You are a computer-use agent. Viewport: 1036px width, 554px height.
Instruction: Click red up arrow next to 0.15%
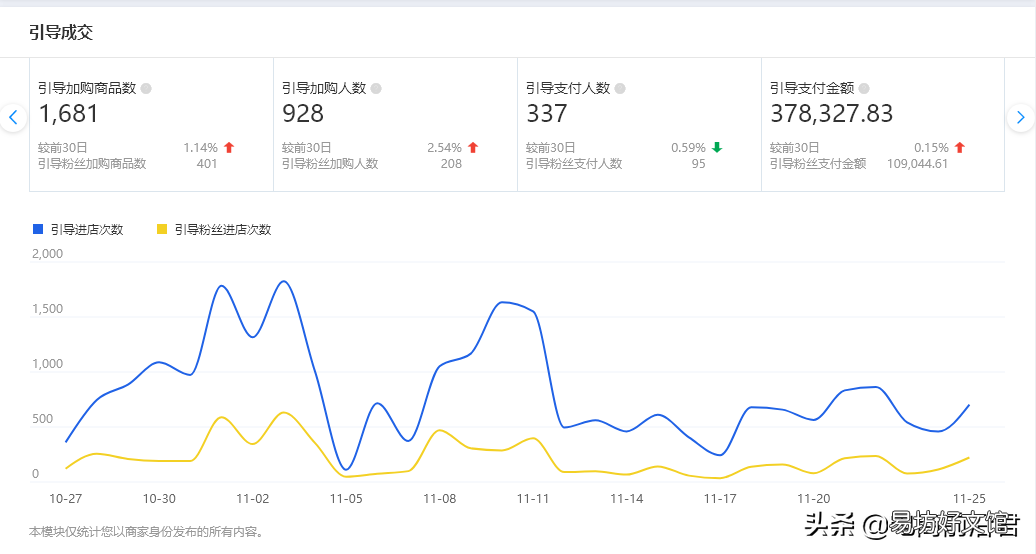[960, 147]
